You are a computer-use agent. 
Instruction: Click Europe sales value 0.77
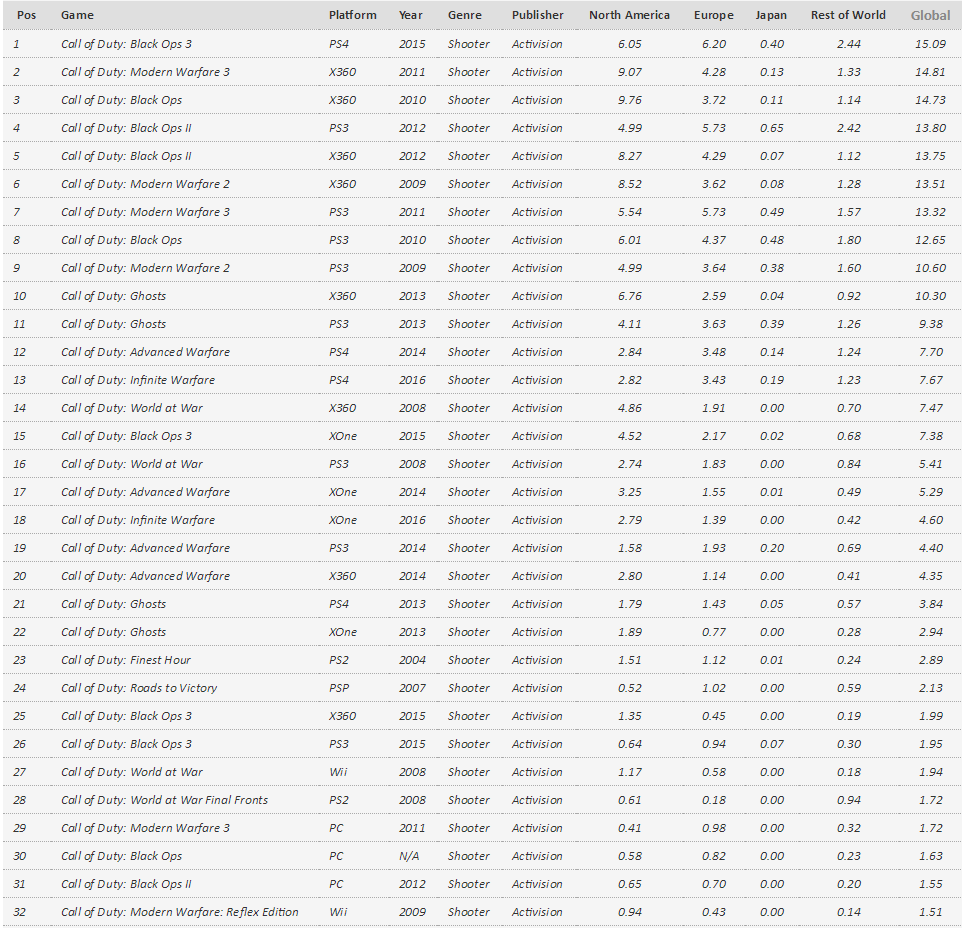click(x=714, y=632)
